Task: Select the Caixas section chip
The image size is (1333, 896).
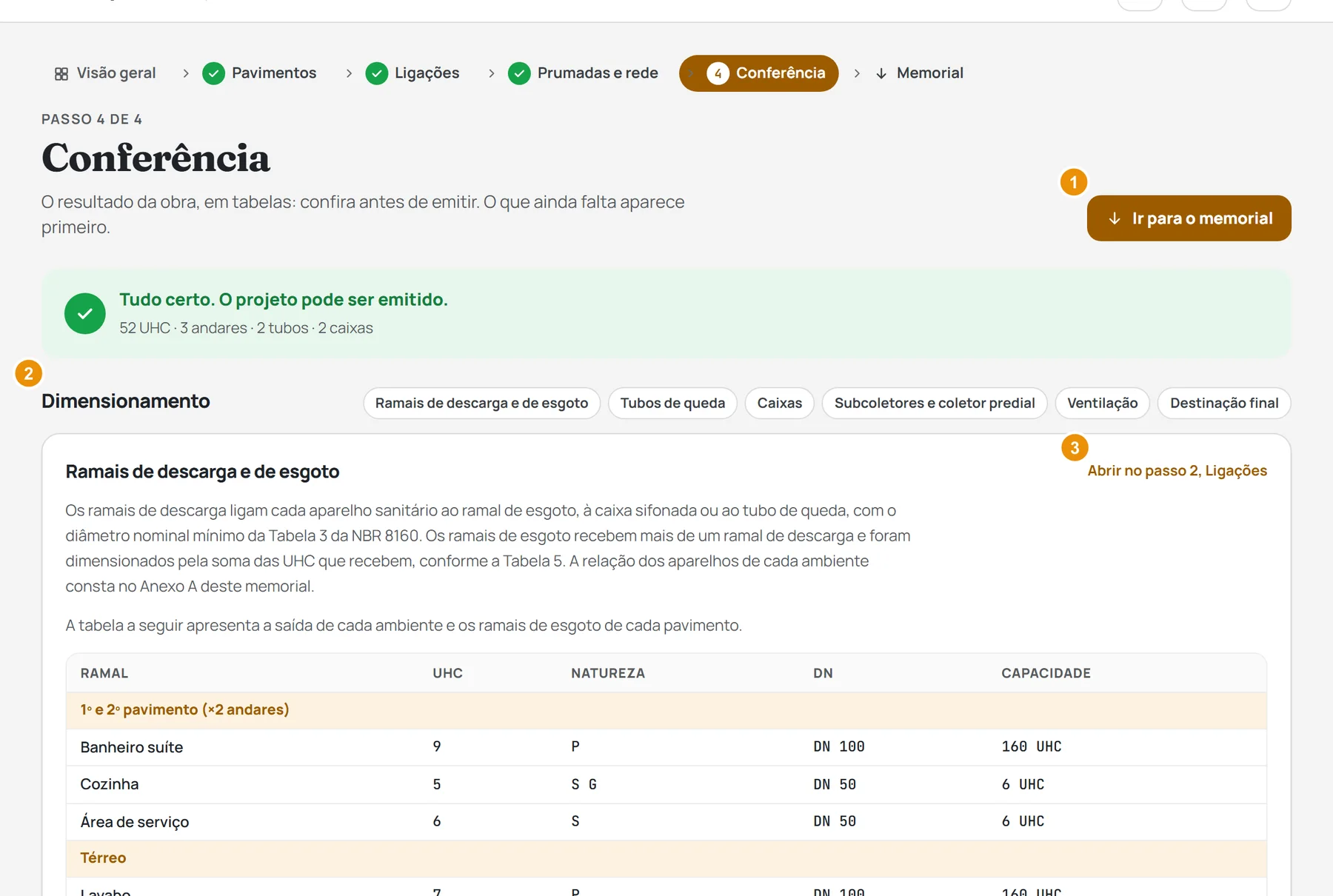Action: tap(779, 404)
